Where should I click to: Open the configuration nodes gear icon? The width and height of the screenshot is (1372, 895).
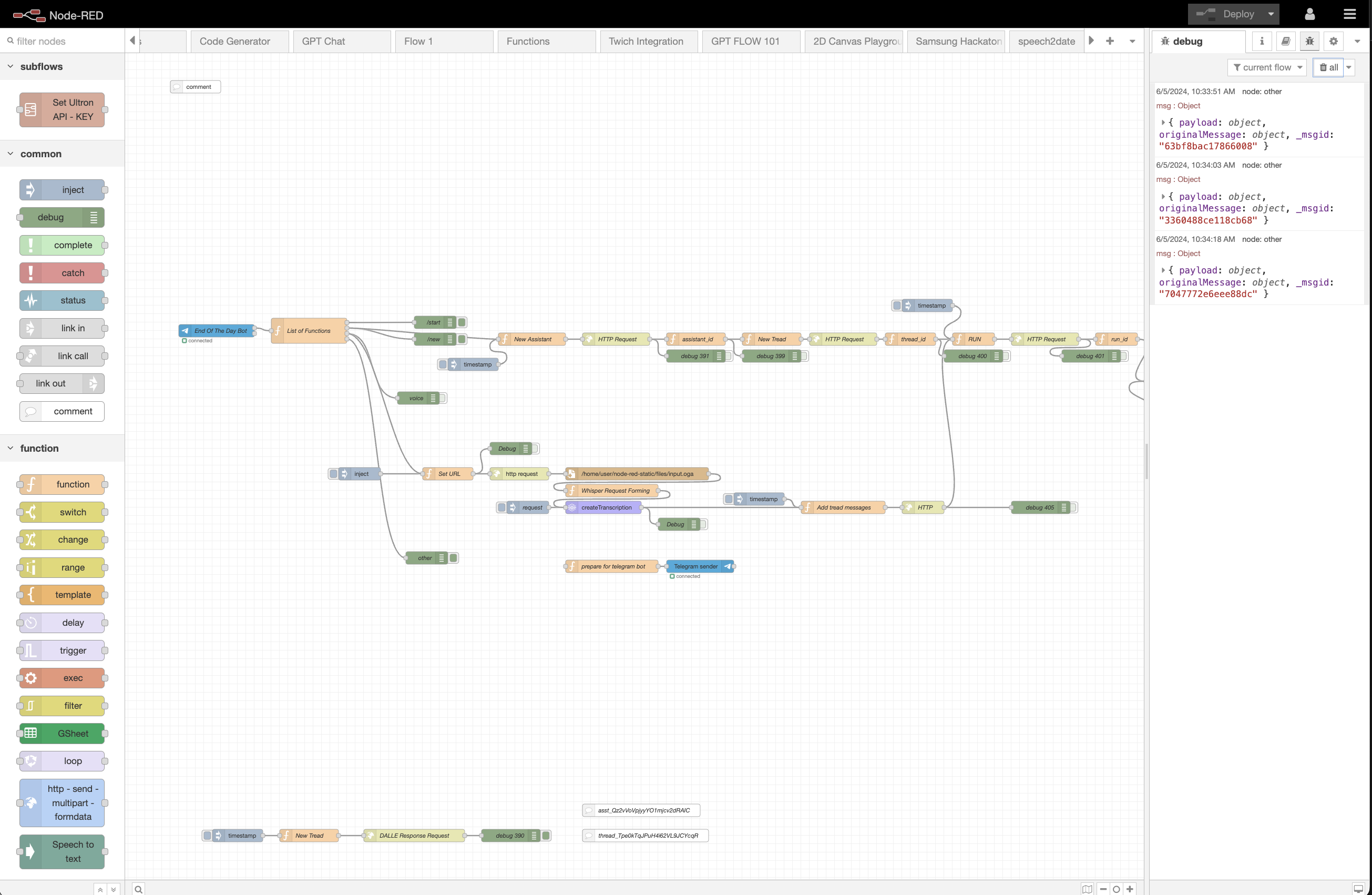(x=1333, y=41)
